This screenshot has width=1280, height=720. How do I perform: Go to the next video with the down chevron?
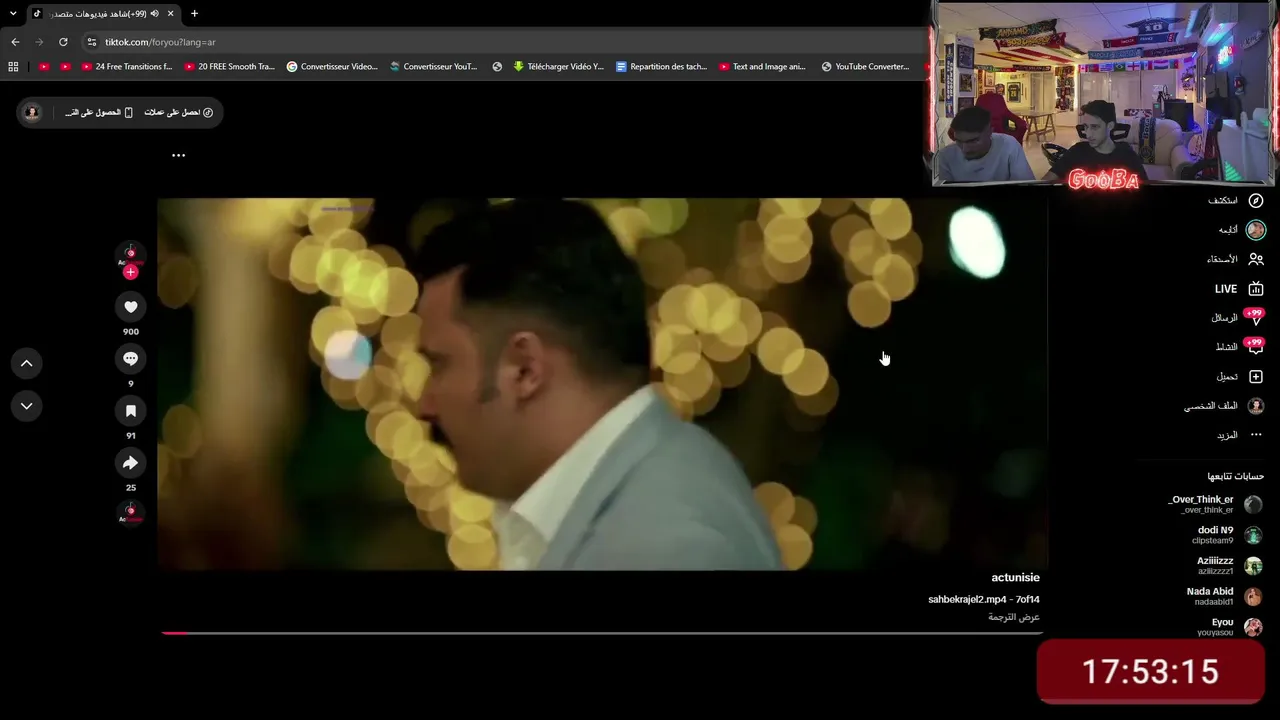27,406
